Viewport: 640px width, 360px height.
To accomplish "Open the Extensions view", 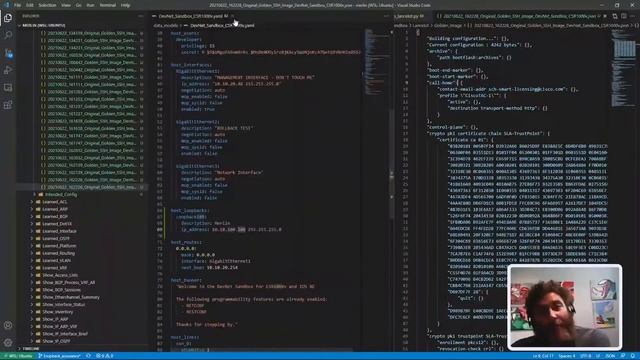I will 8,105.
